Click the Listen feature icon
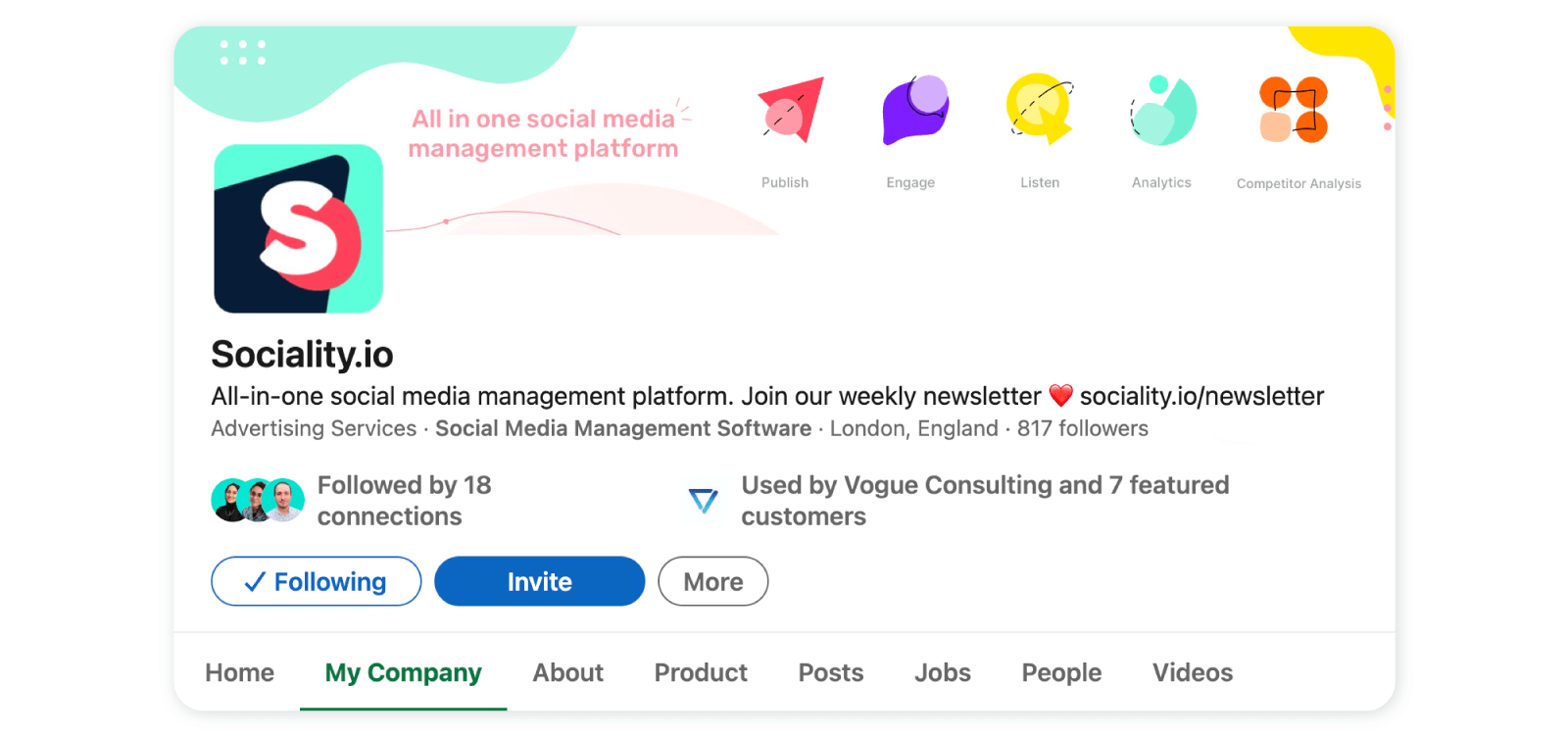This screenshot has height=735, width=1568. point(1039,110)
